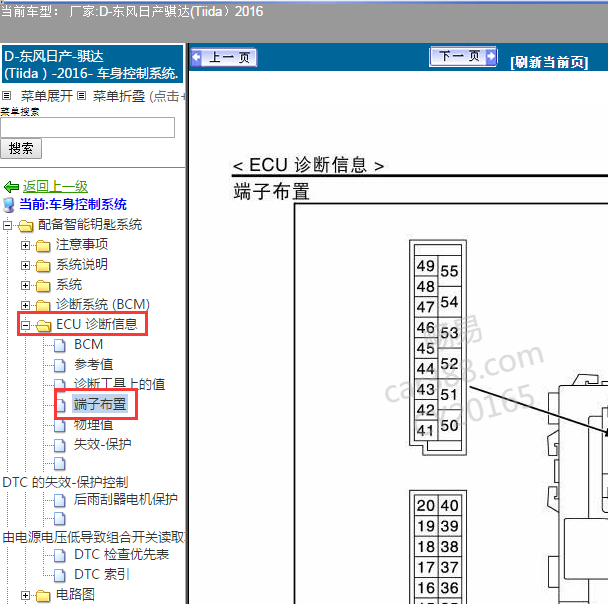Go to next page with 下一页 button
Screen dimensions: 608x604
pyautogui.click(x=463, y=57)
